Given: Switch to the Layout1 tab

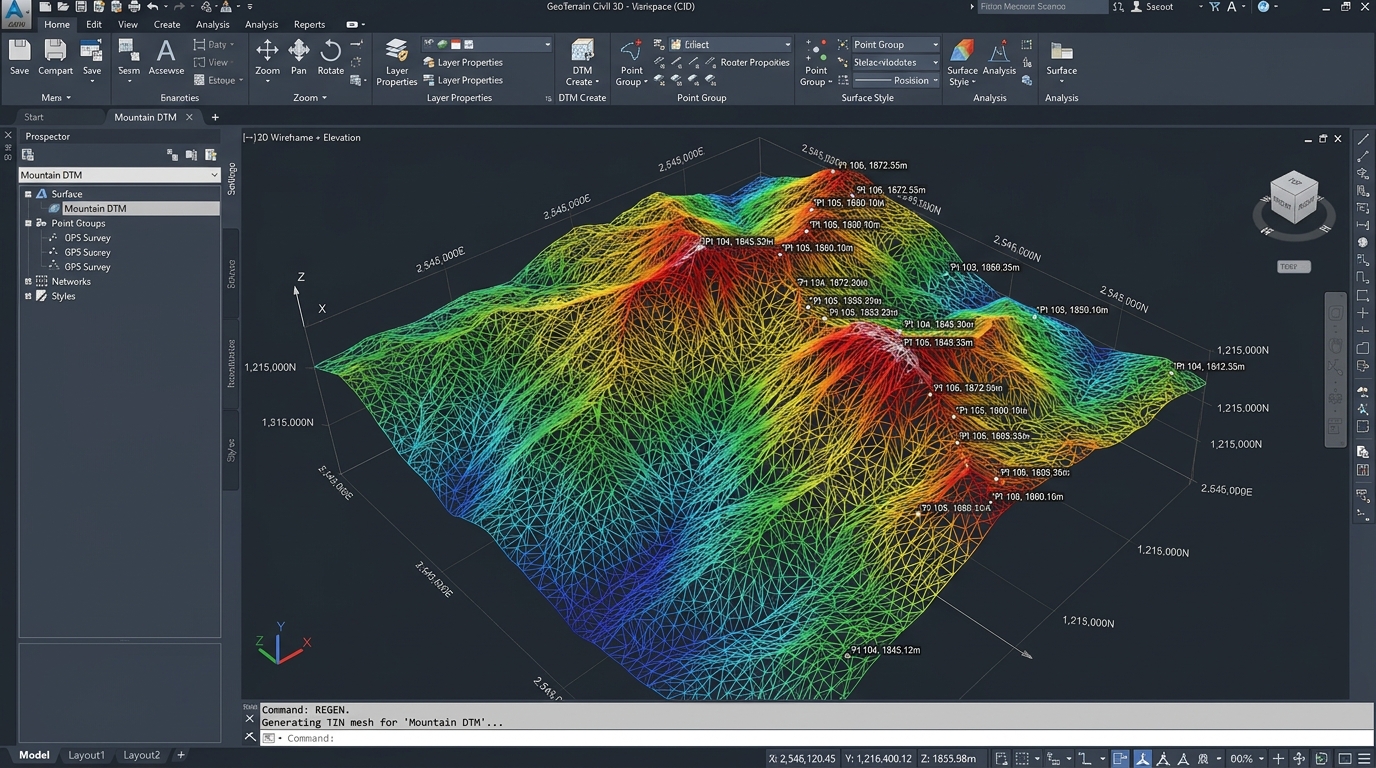Looking at the screenshot, I should (86, 755).
